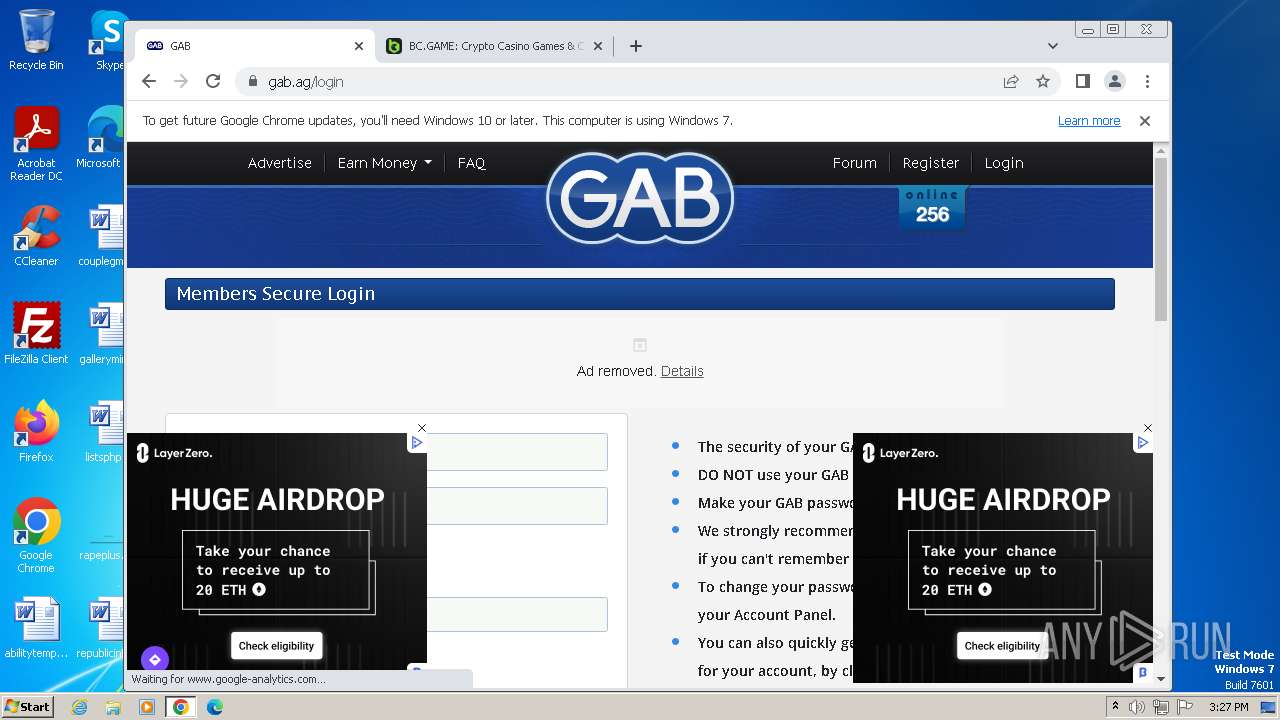
Task: Click the left ad AdChoices icon
Action: [417, 442]
